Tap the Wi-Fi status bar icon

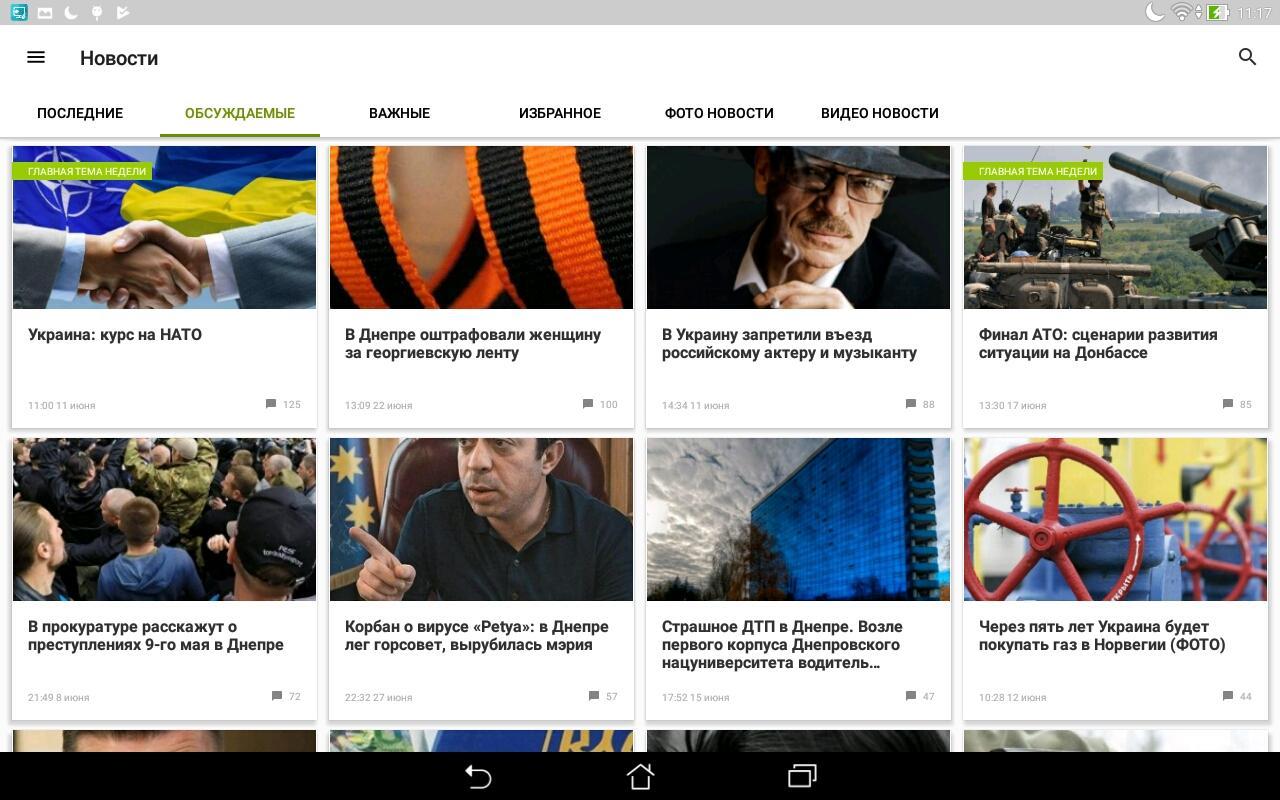click(1182, 12)
